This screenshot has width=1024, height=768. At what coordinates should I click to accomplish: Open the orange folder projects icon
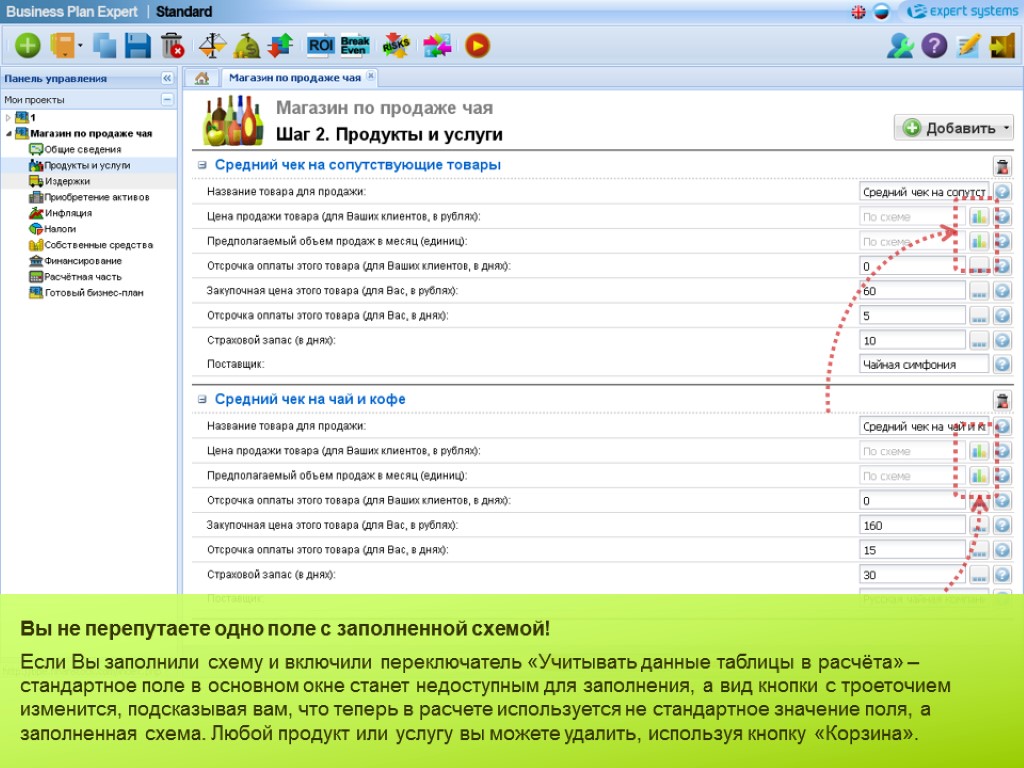click(x=63, y=46)
